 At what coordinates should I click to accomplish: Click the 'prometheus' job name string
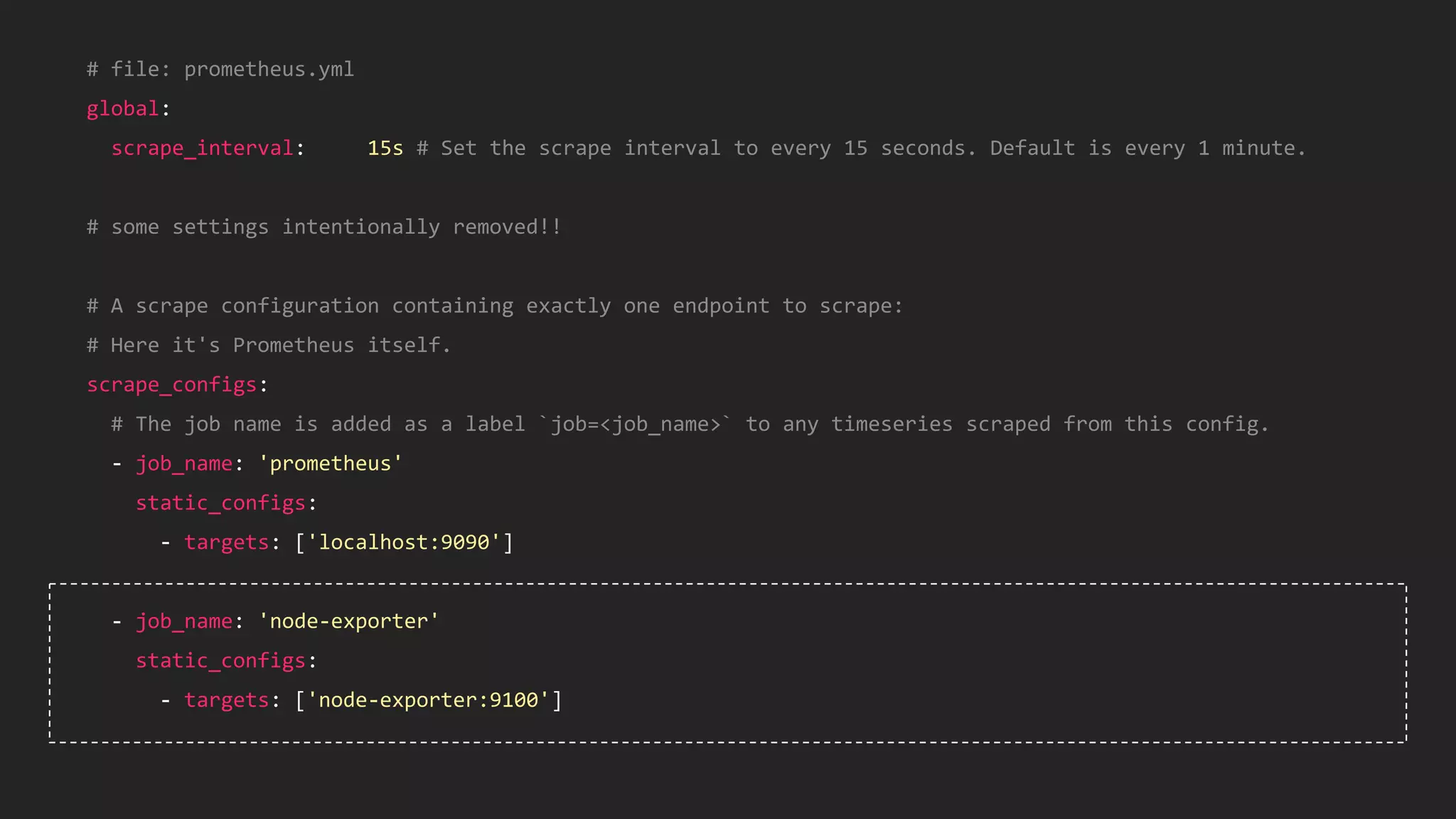331,464
